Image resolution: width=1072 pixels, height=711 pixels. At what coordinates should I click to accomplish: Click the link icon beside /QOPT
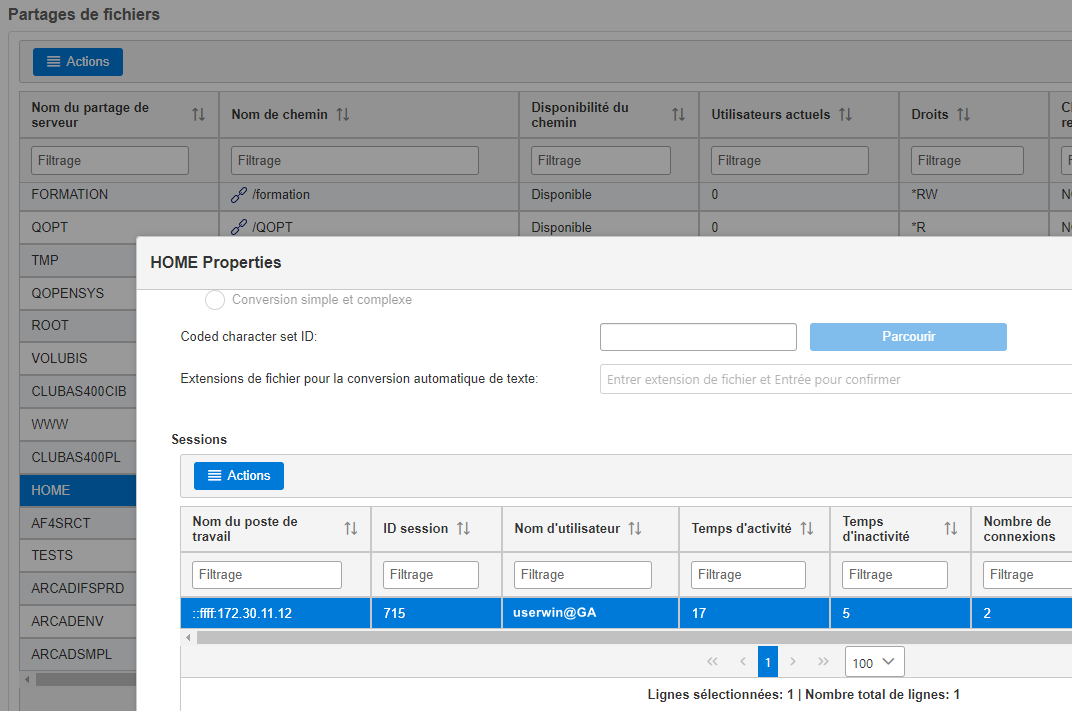click(x=239, y=227)
